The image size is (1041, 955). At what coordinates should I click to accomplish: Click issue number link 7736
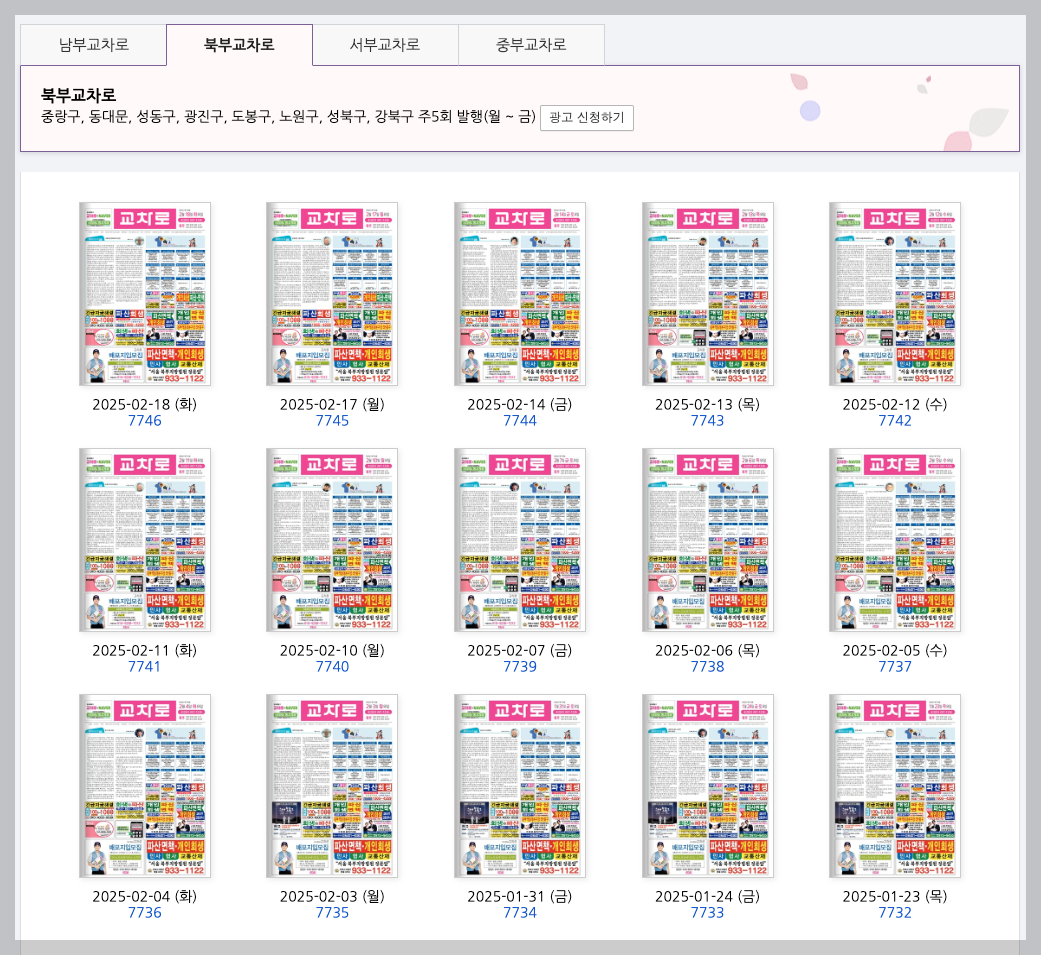pyautogui.click(x=145, y=912)
